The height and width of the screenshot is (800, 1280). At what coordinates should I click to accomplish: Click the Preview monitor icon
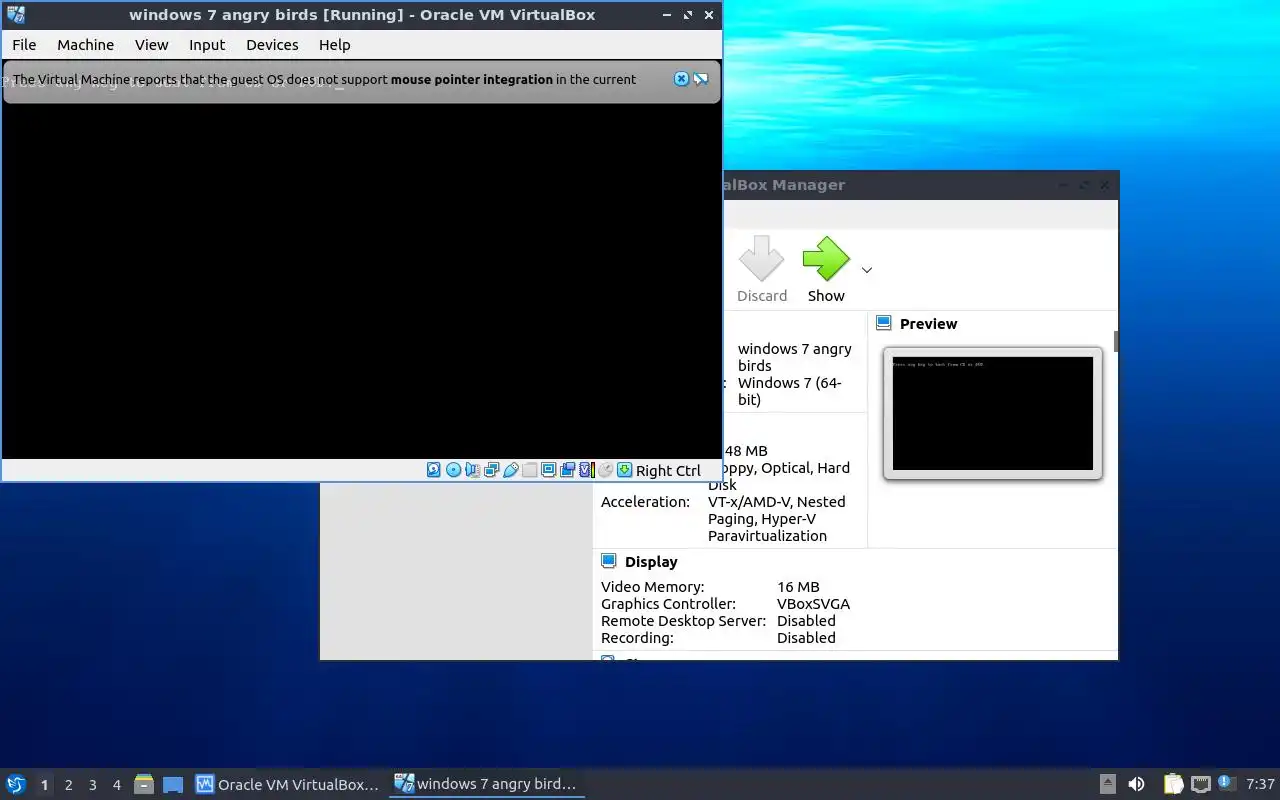coord(883,323)
